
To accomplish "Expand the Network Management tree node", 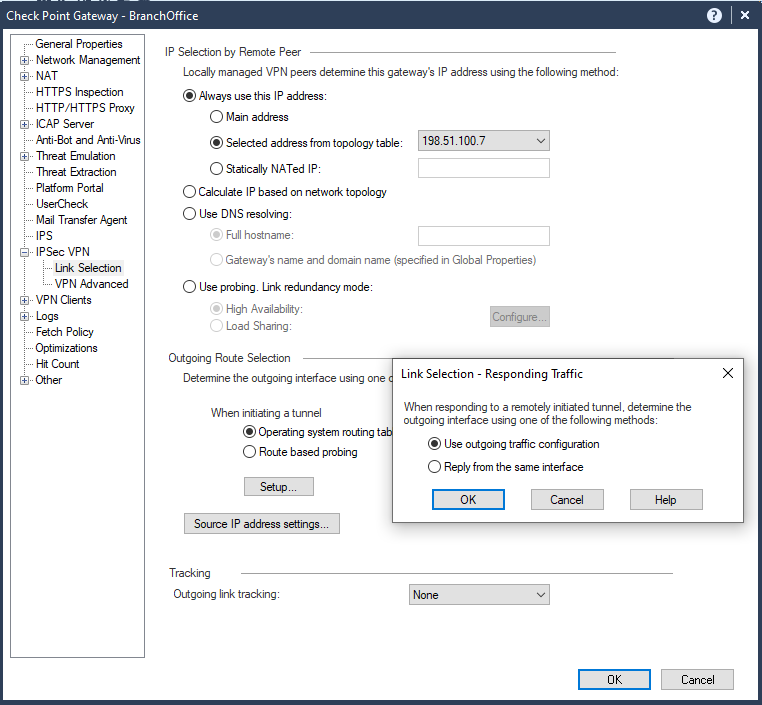I will pos(24,60).
